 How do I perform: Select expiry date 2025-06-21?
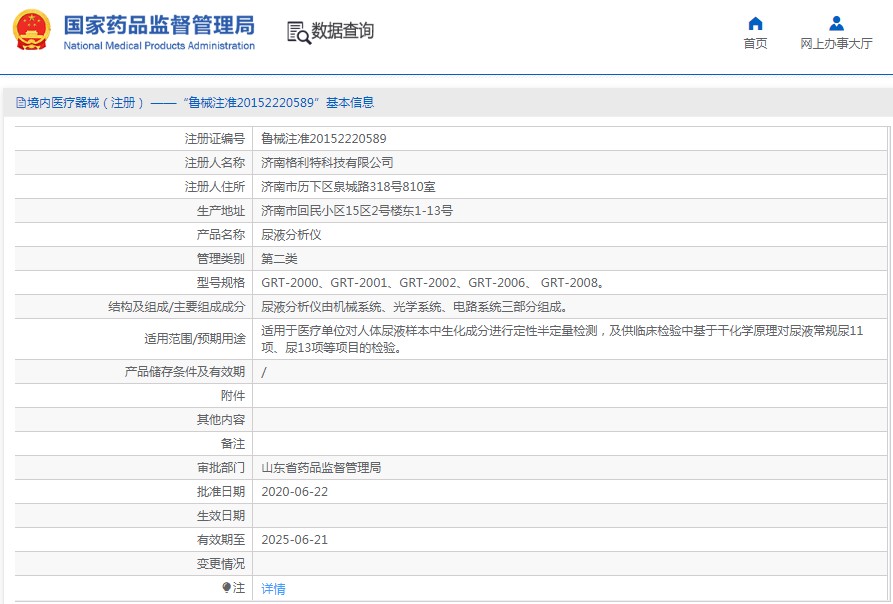[294, 540]
